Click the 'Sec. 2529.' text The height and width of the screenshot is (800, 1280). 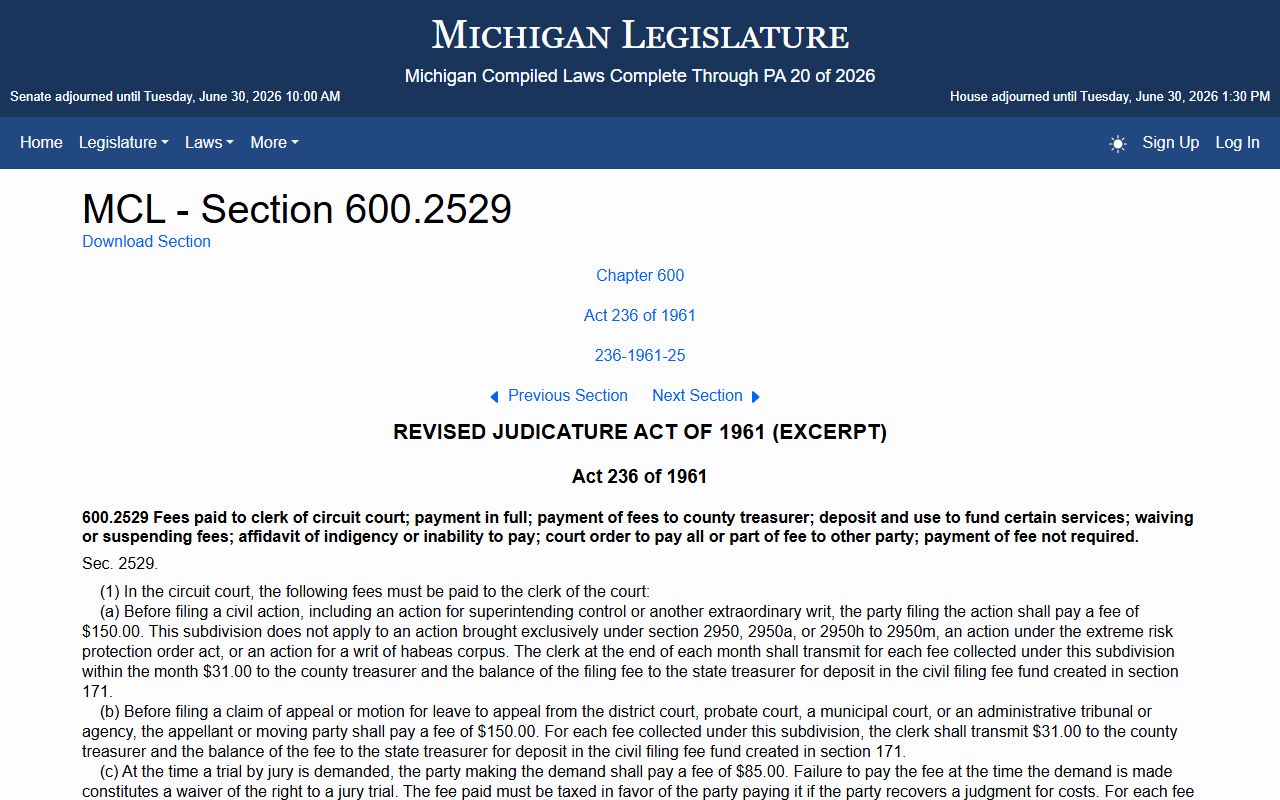(x=120, y=563)
